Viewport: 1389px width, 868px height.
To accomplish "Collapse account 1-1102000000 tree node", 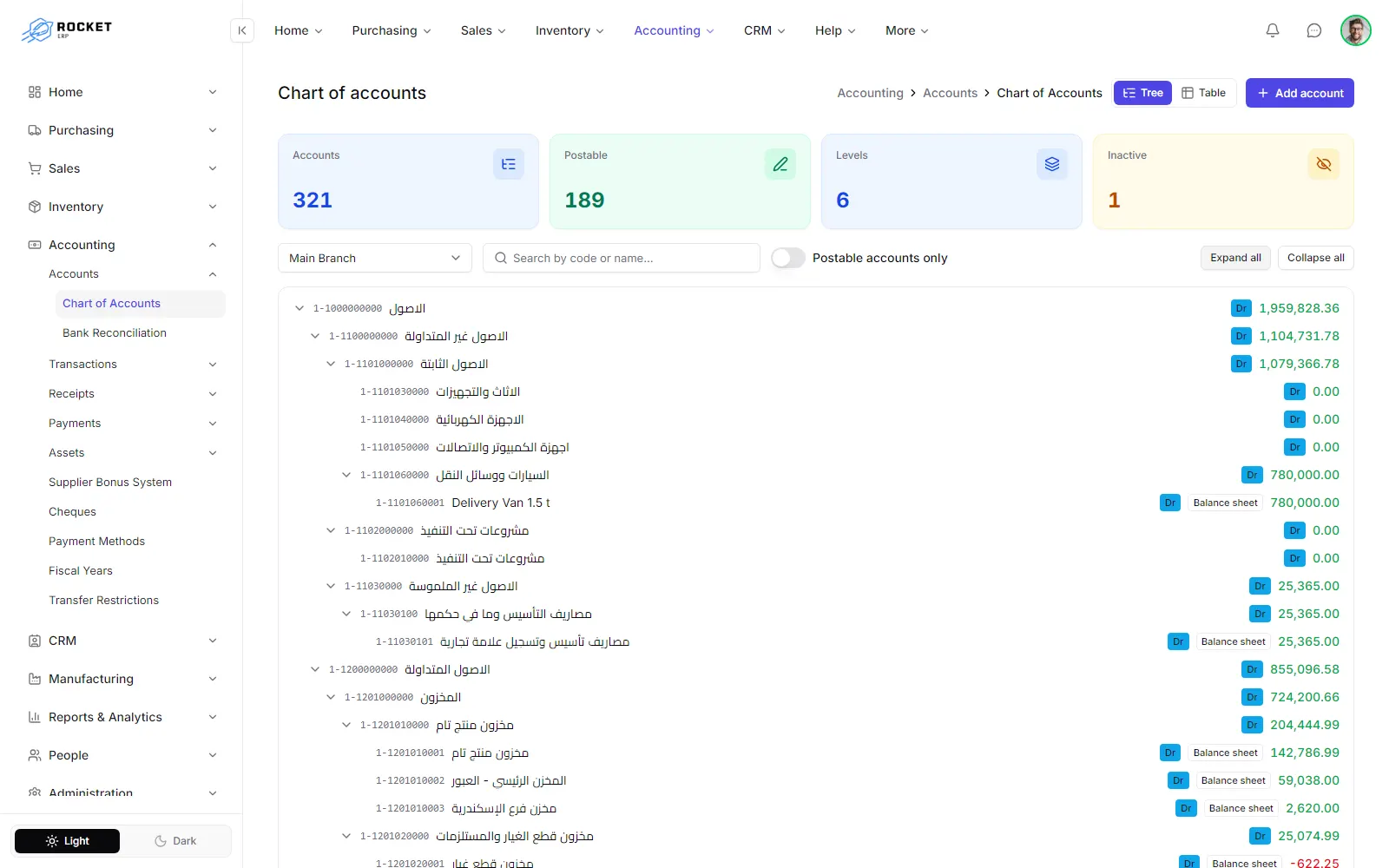I will tap(331, 530).
